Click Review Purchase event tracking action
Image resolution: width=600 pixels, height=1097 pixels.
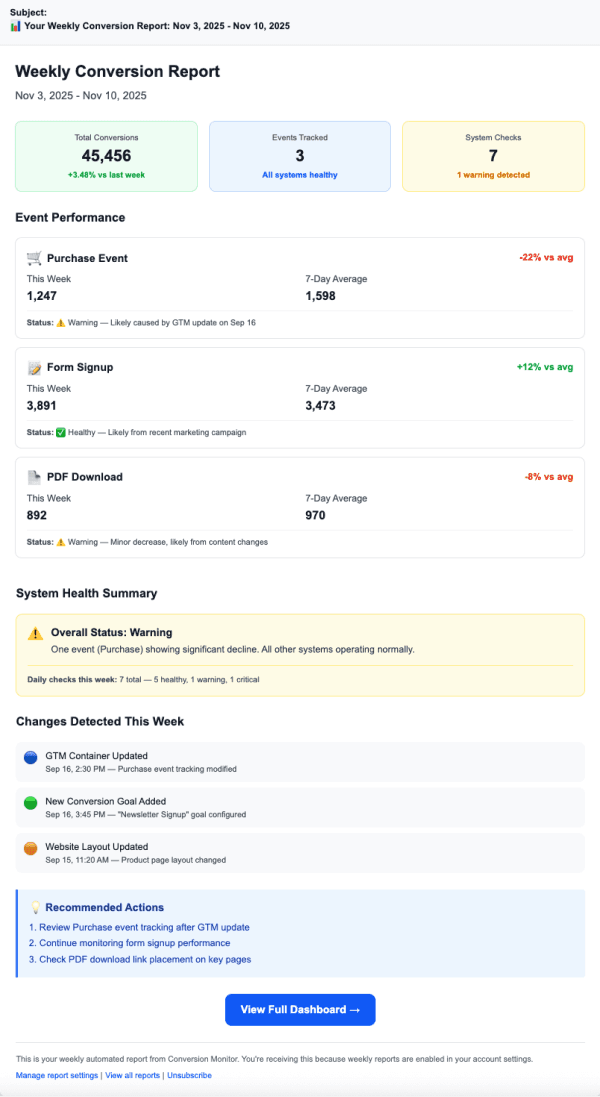tap(139, 927)
